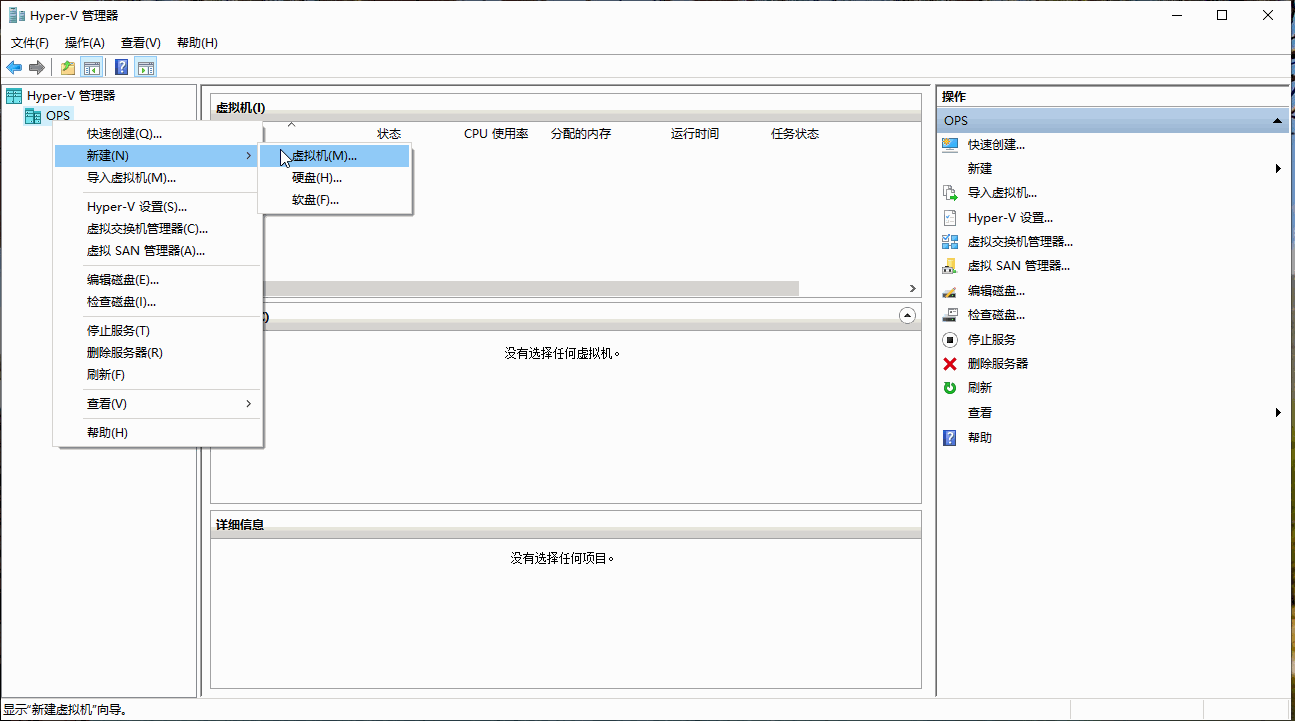The image size is (1295, 721).
Task: Click the 虚拟机(I) panel header
Action: pyautogui.click(x=565, y=107)
